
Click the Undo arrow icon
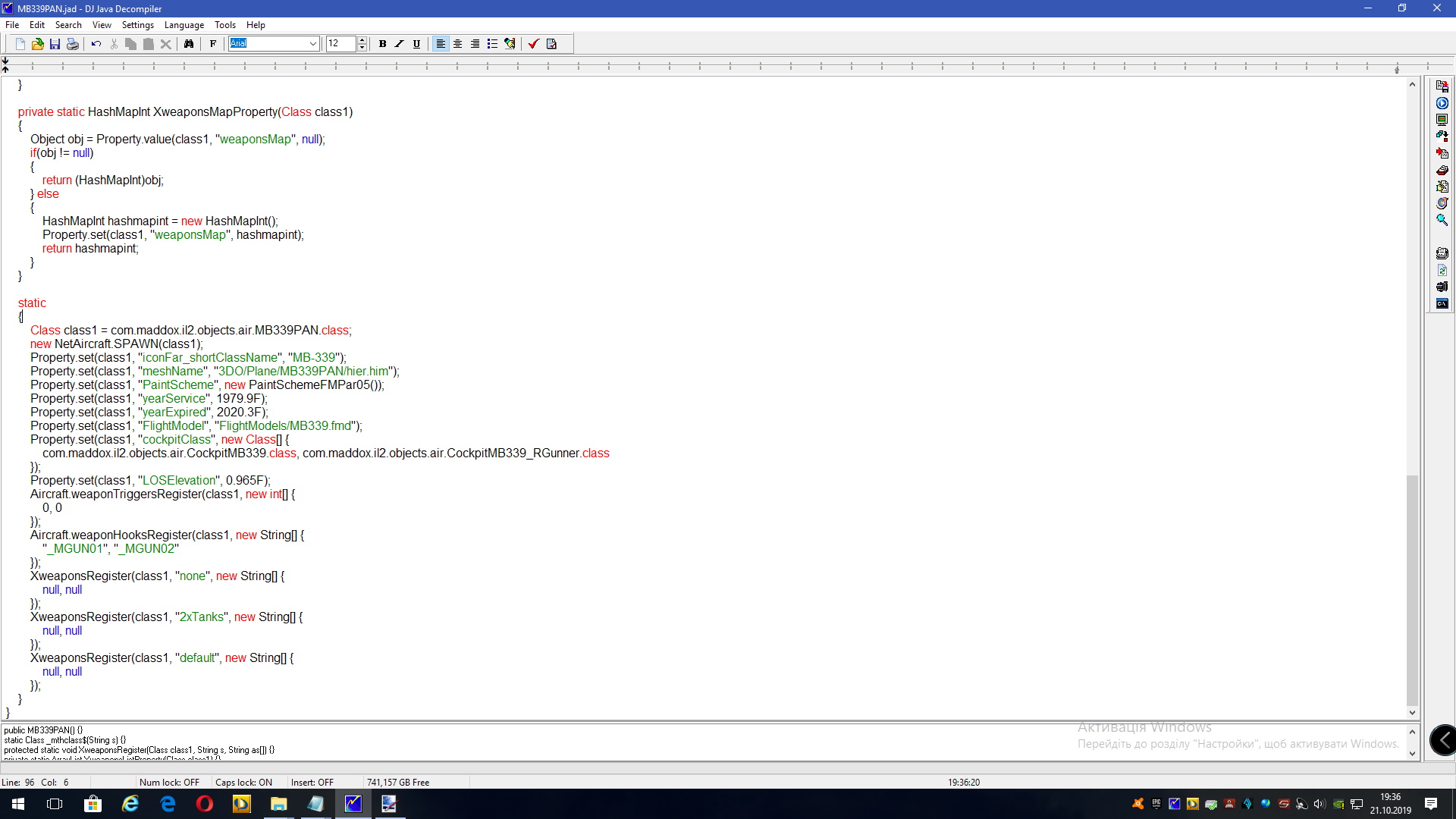point(96,44)
